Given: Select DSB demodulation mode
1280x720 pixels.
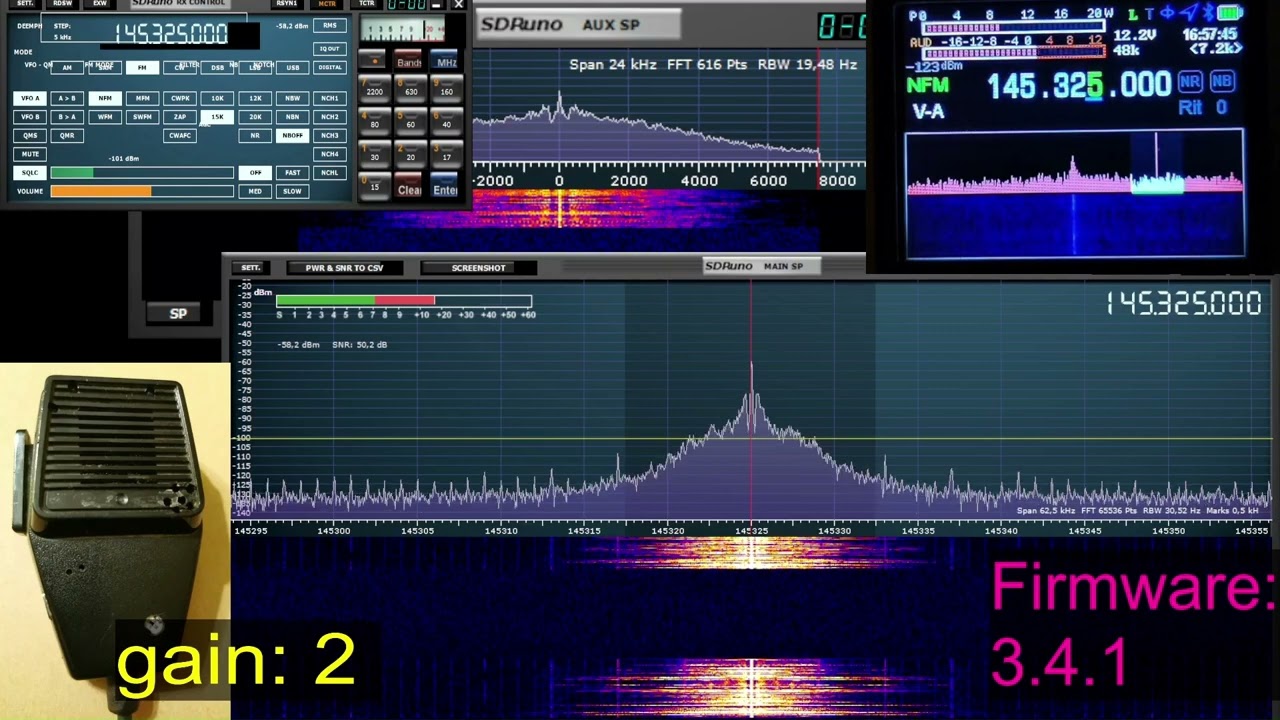Looking at the screenshot, I should (217, 67).
